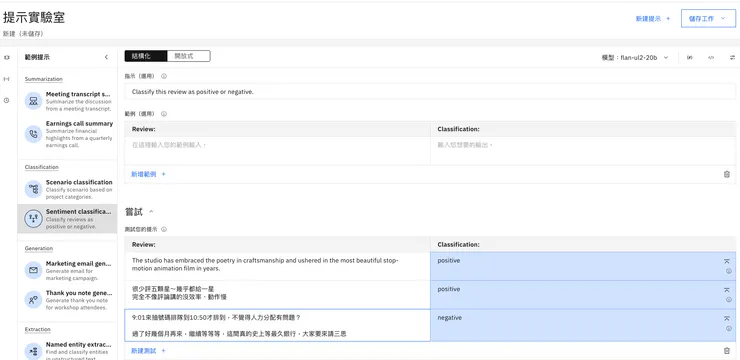Open the model parameters sliders icon

pyautogui.click(x=732, y=58)
